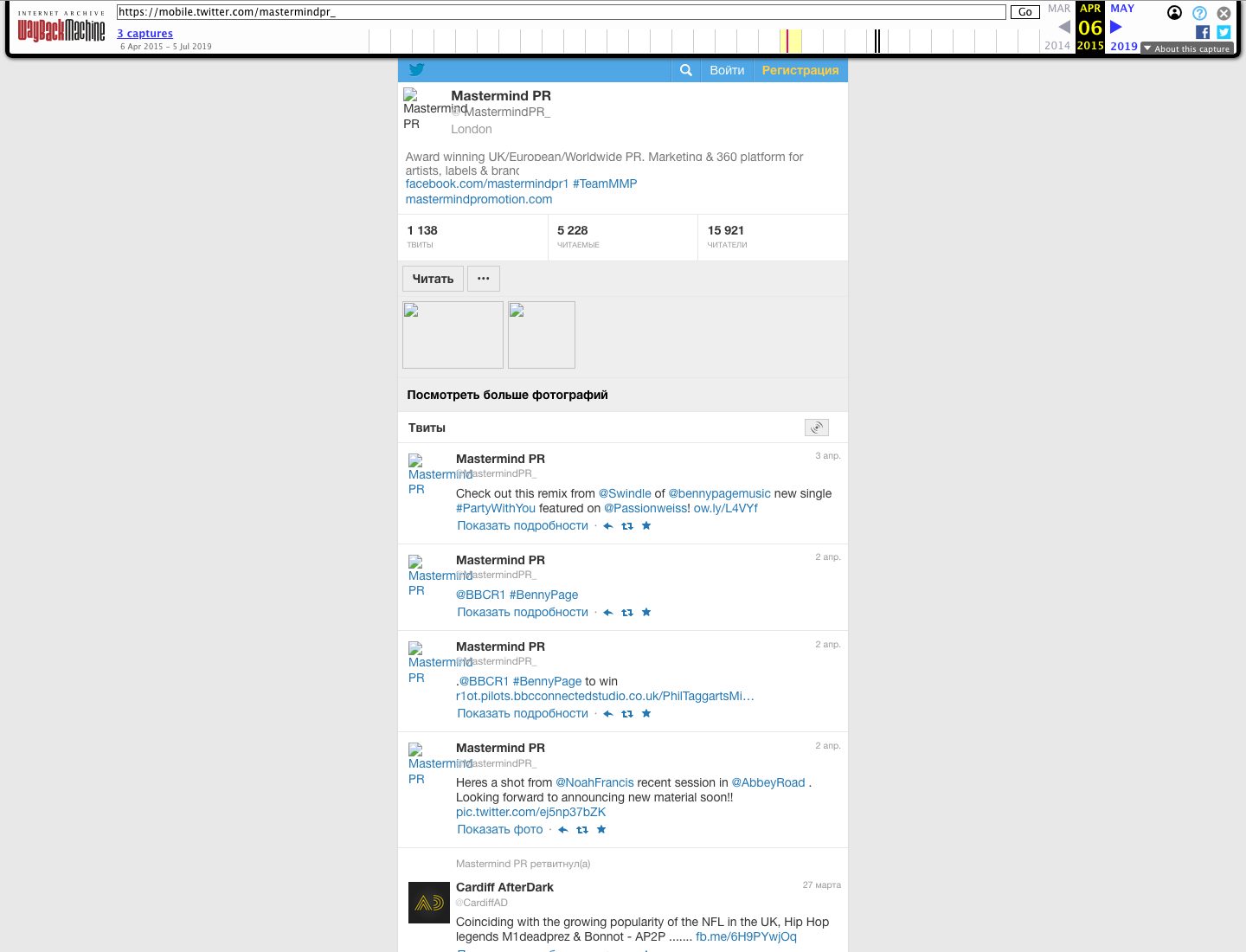Viewport: 1246px width, 952px height.
Task: Expand About this capture dropdown
Action: (1186, 48)
